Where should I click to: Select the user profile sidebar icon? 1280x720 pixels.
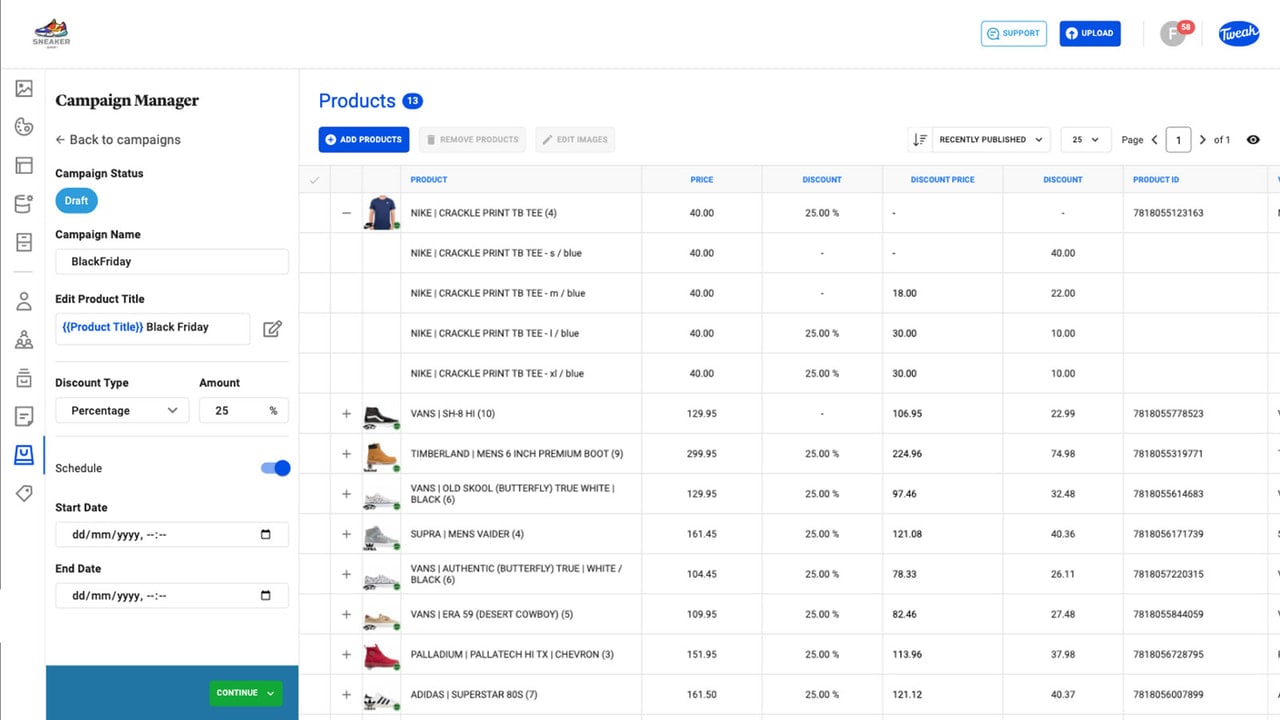(24, 301)
